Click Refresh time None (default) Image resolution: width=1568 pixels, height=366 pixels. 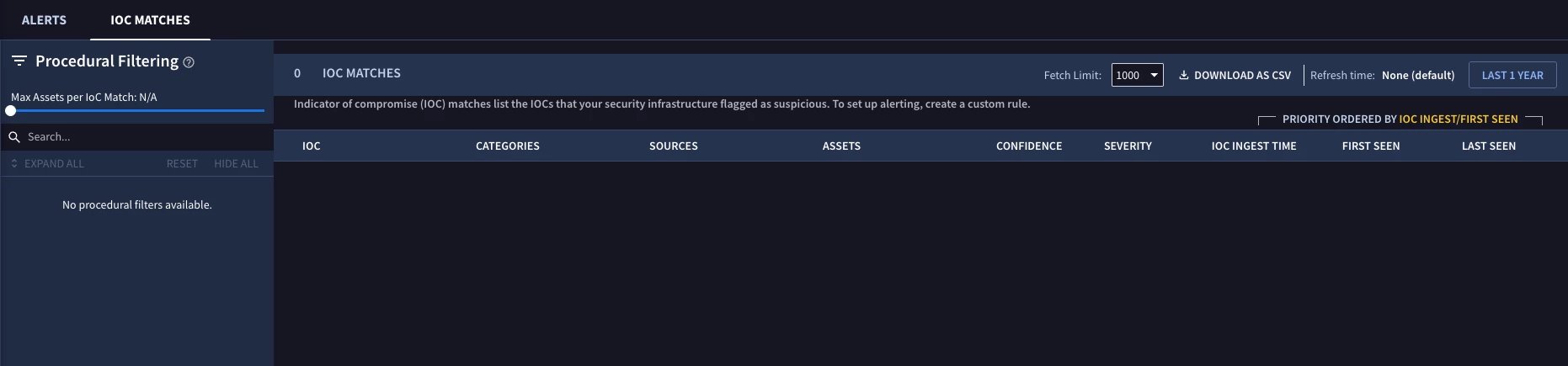click(x=1418, y=75)
